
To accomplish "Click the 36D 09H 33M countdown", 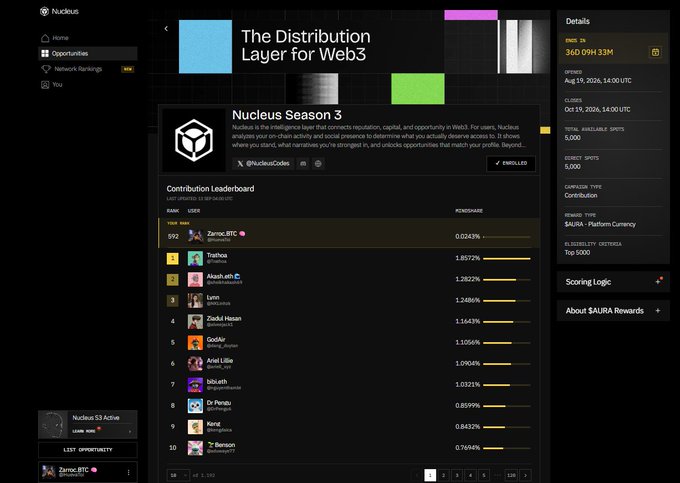I will tap(589, 52).
